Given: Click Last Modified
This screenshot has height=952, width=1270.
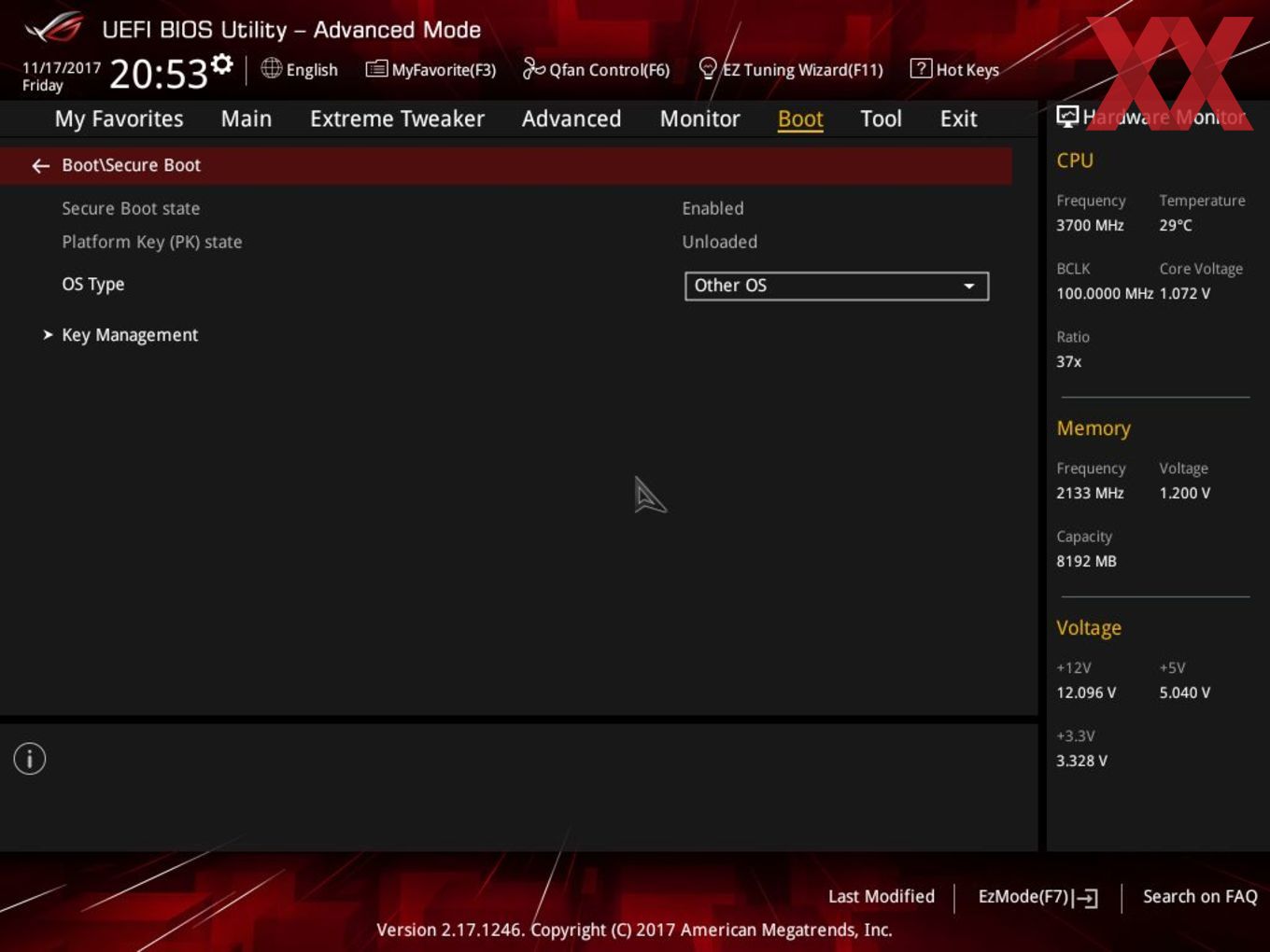Looking at the screenshot, I should (882, 896).
